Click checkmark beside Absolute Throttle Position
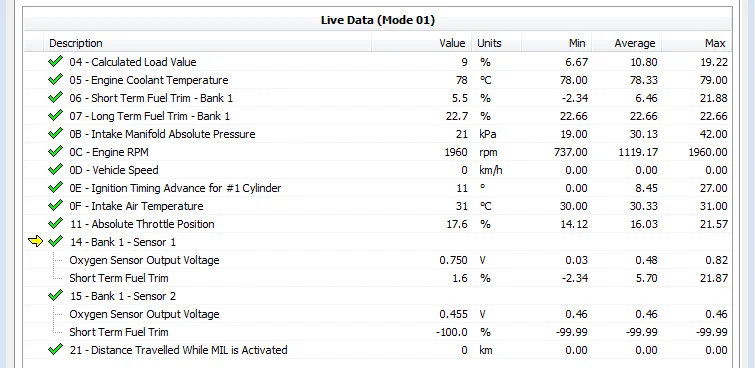The height and width of the screenshot is (368, 755). tap(55, 223)
